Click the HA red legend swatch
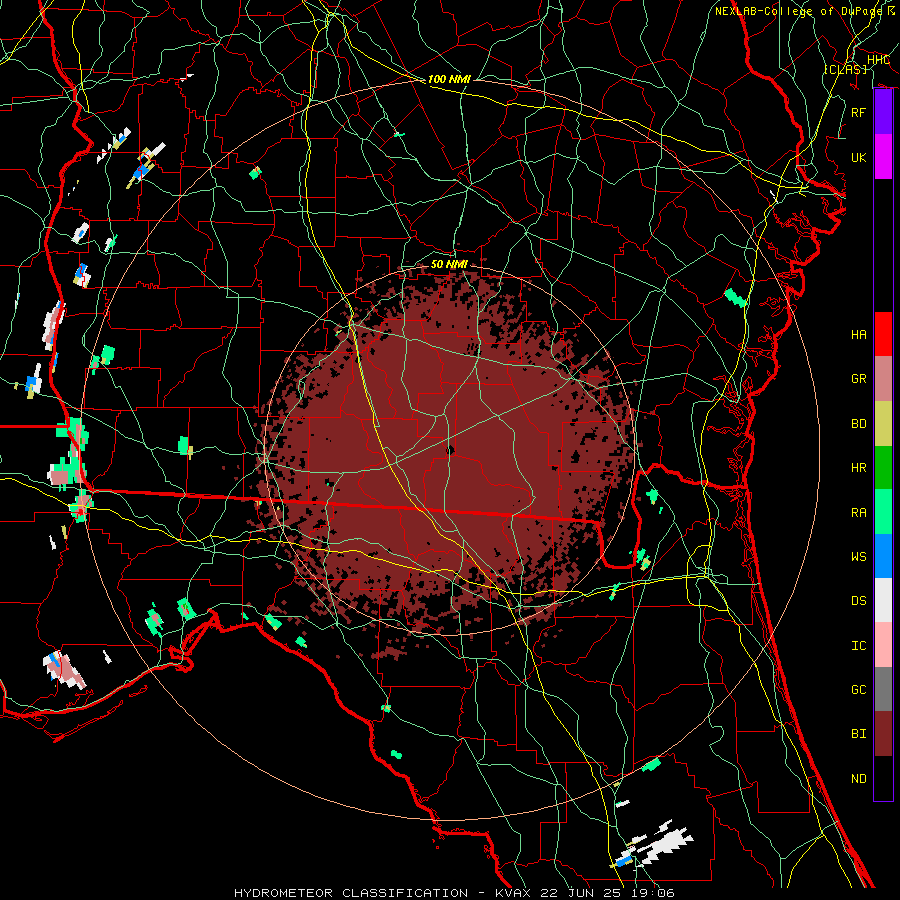900x900 pixels. click(883, 334)
